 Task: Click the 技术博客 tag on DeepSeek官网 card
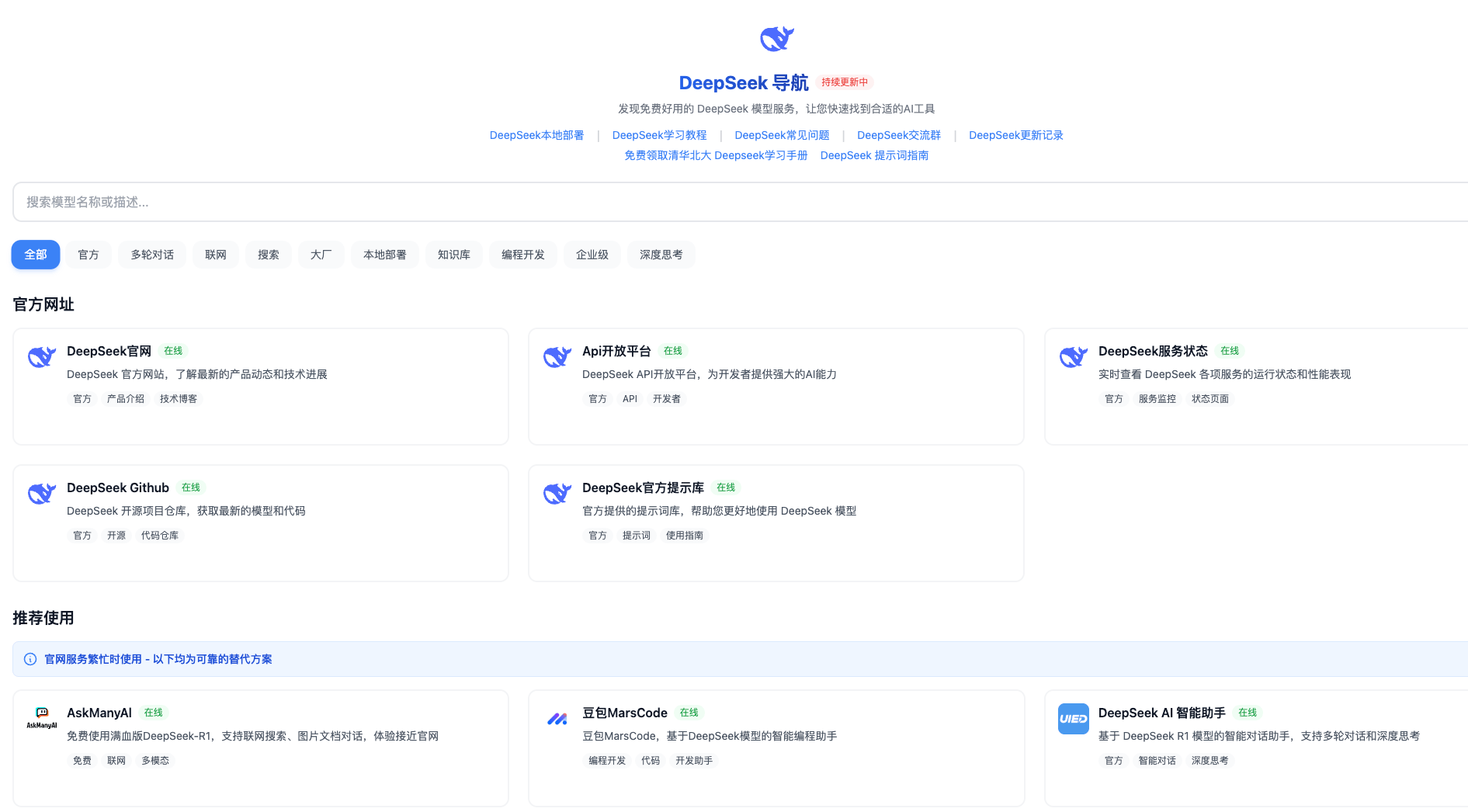click(179, 399)
